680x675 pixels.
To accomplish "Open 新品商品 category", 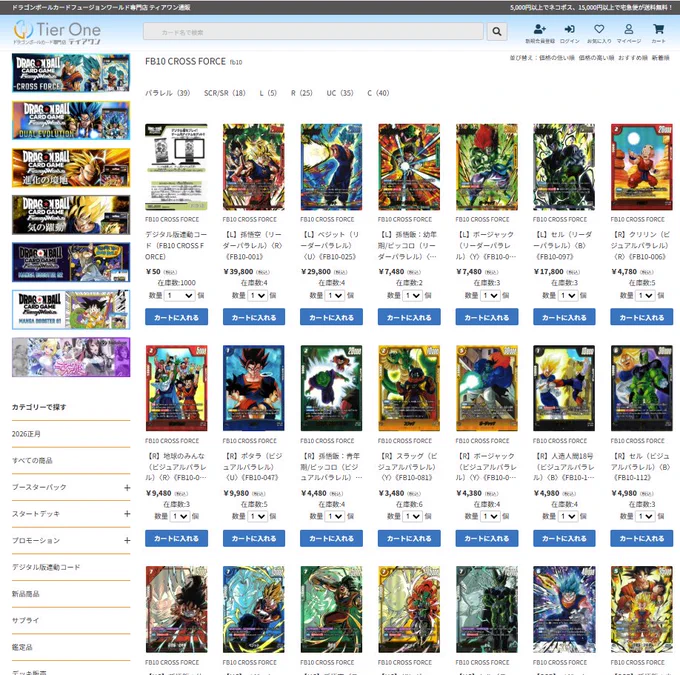I will (x=26, y=594).
